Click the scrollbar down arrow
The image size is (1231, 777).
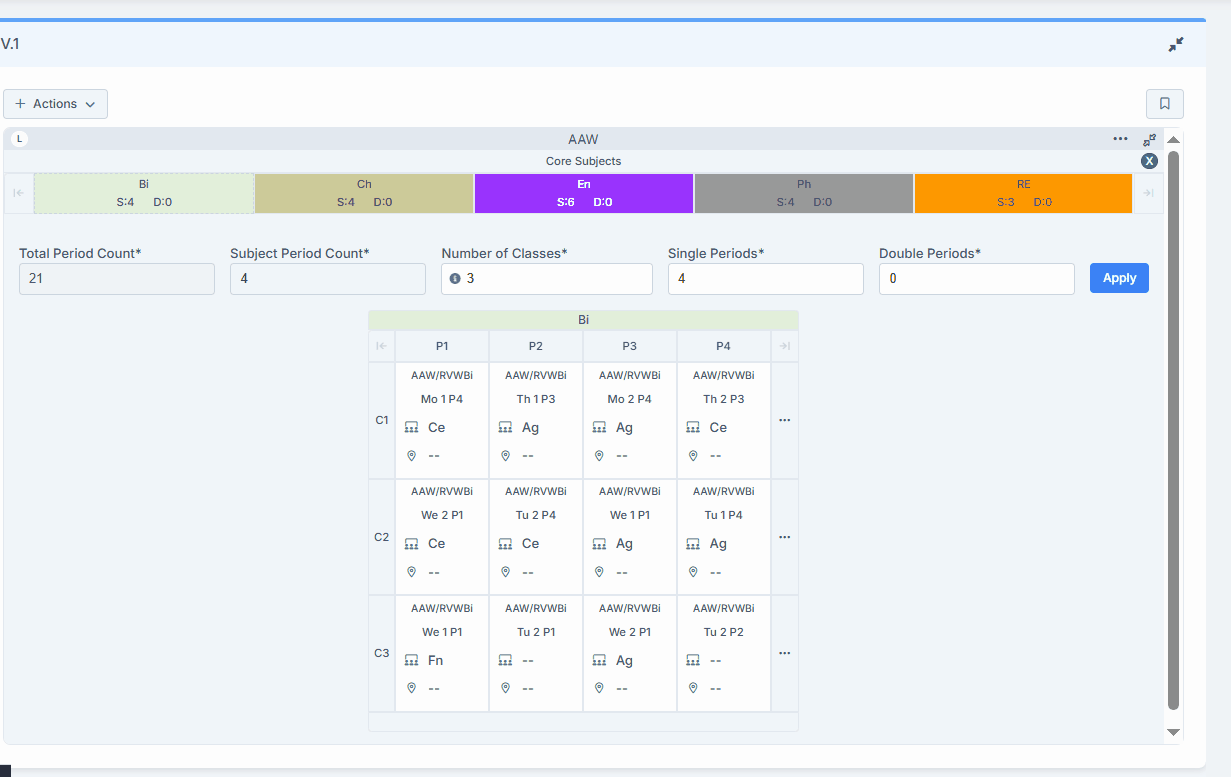(1174, 732)
